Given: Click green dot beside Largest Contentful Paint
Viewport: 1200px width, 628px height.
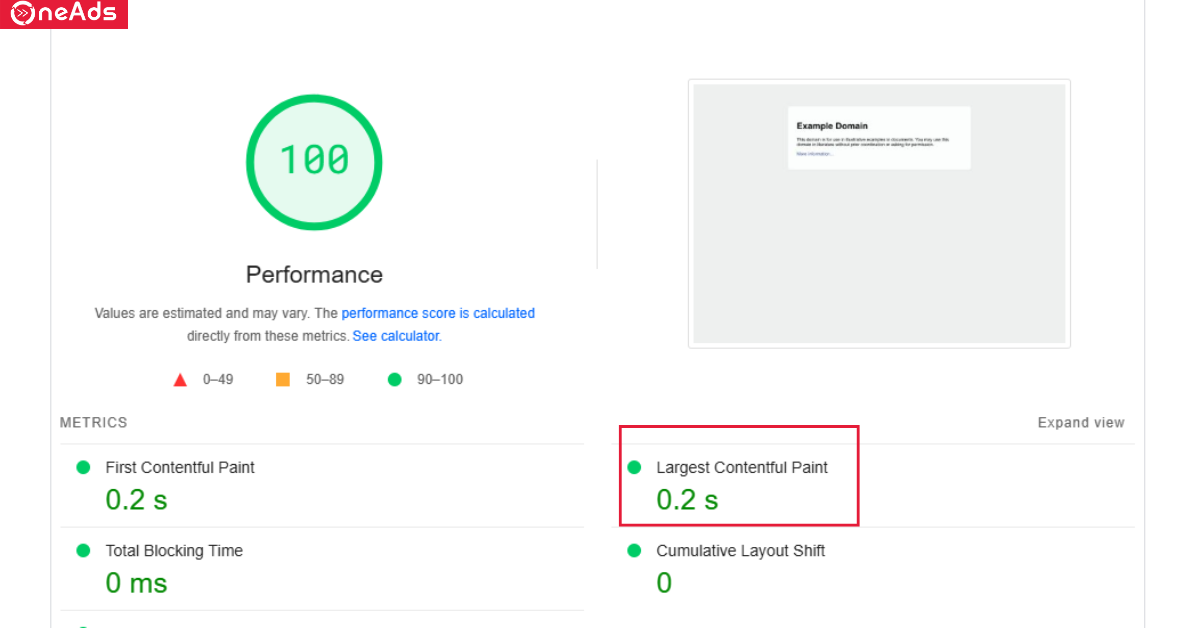Looking at the screenshot, I should 634,467.
